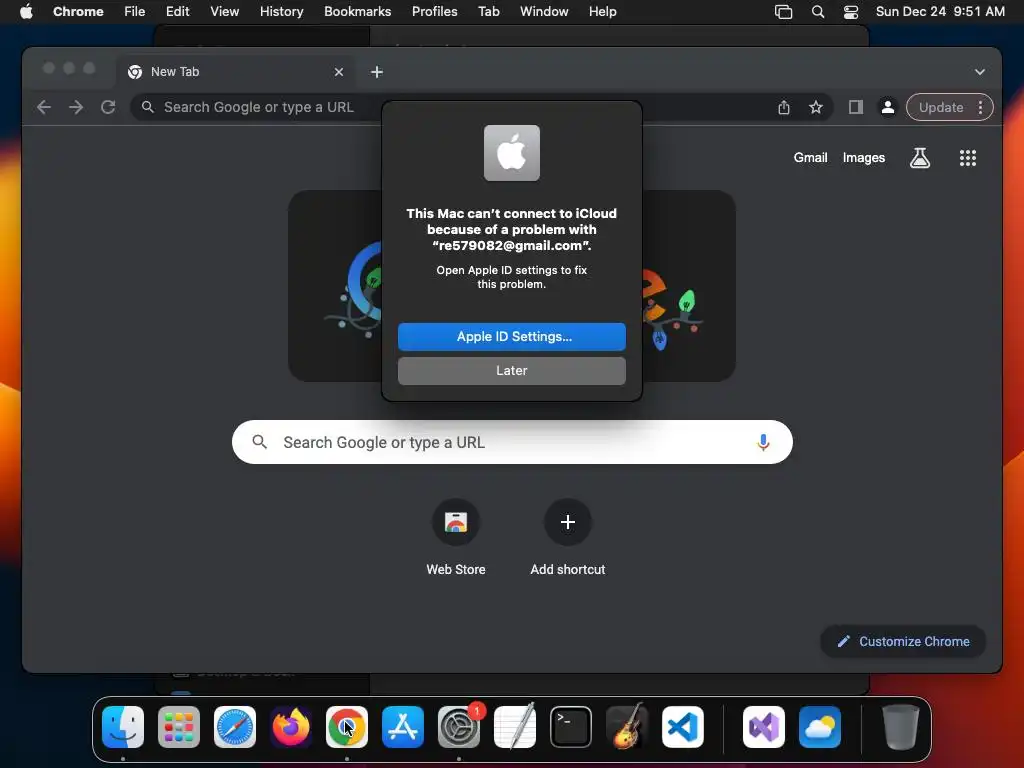Click the Apple ID Settings… button

pyautogui.click(x=512, y=336)
